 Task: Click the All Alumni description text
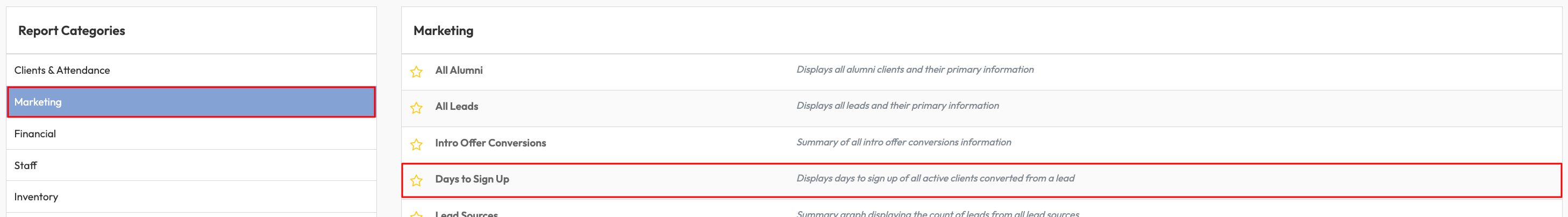pos(914,69)
